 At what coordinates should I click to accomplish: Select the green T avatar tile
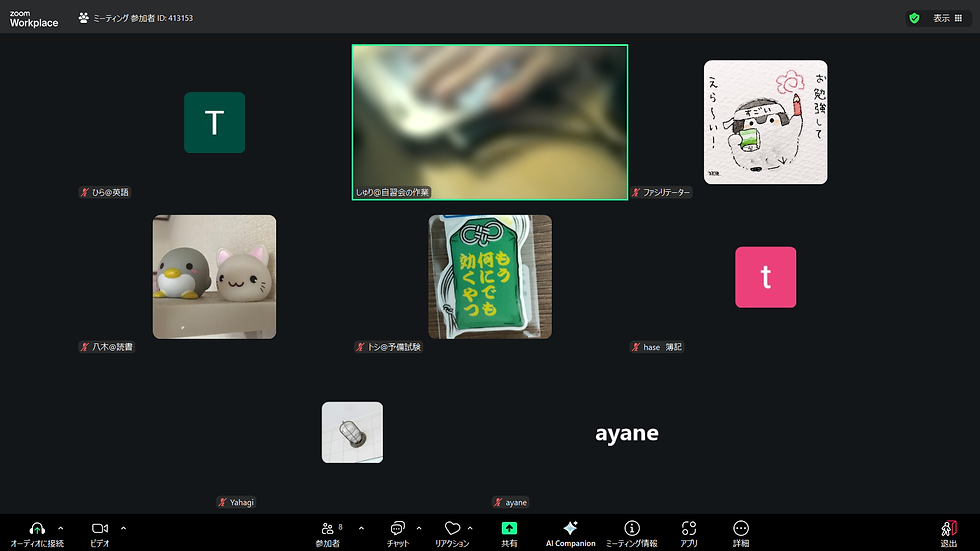coord(214,122)
